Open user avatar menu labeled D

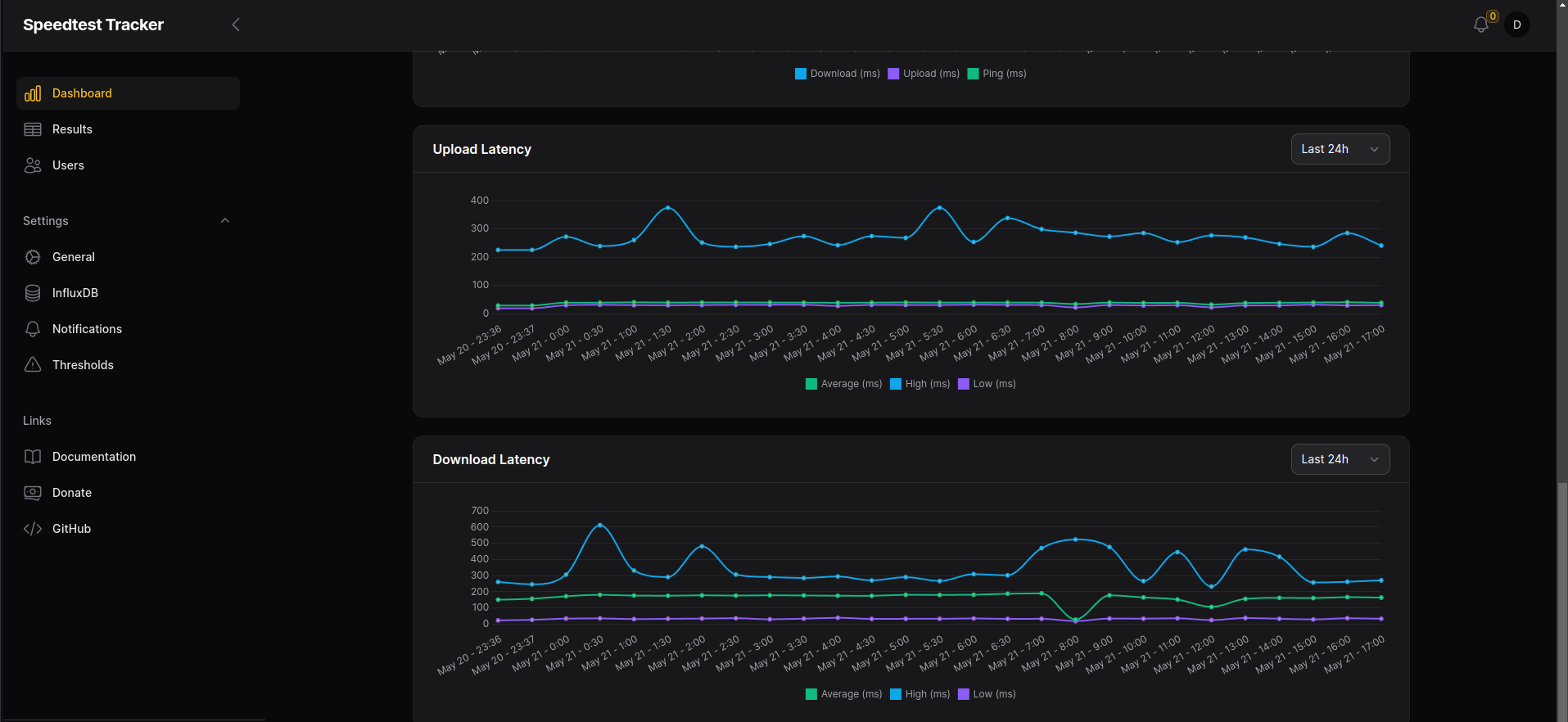click(x=1516, y=25)
